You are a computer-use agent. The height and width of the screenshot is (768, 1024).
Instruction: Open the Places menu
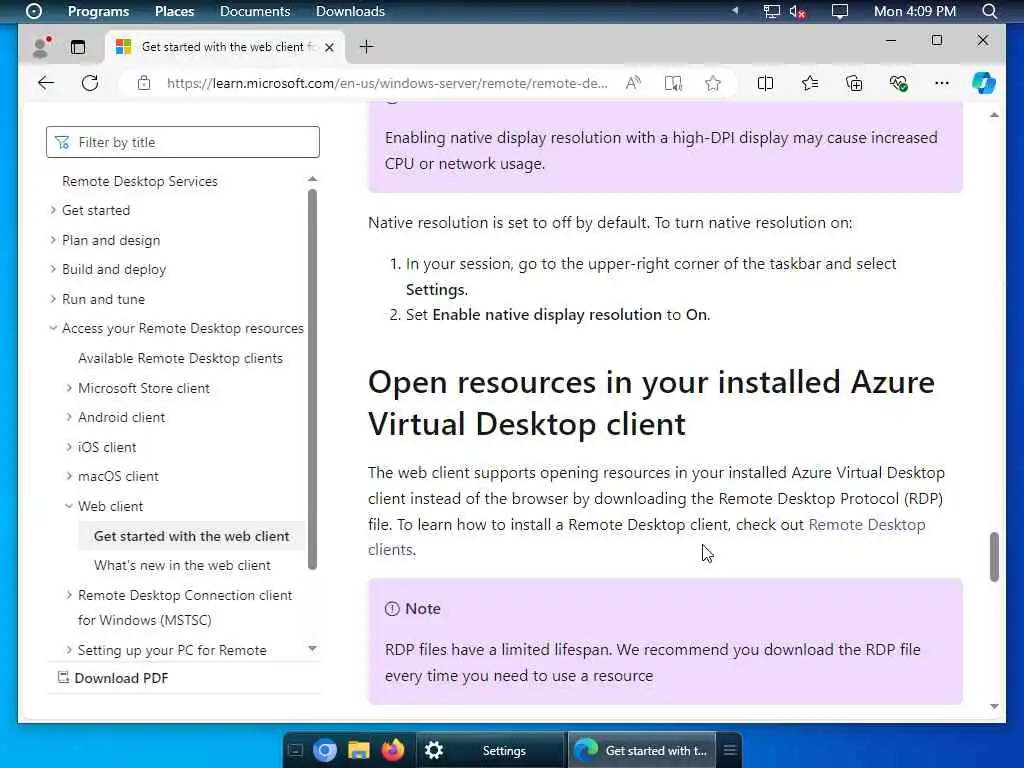pyautogui.click(x=174, y=11)
